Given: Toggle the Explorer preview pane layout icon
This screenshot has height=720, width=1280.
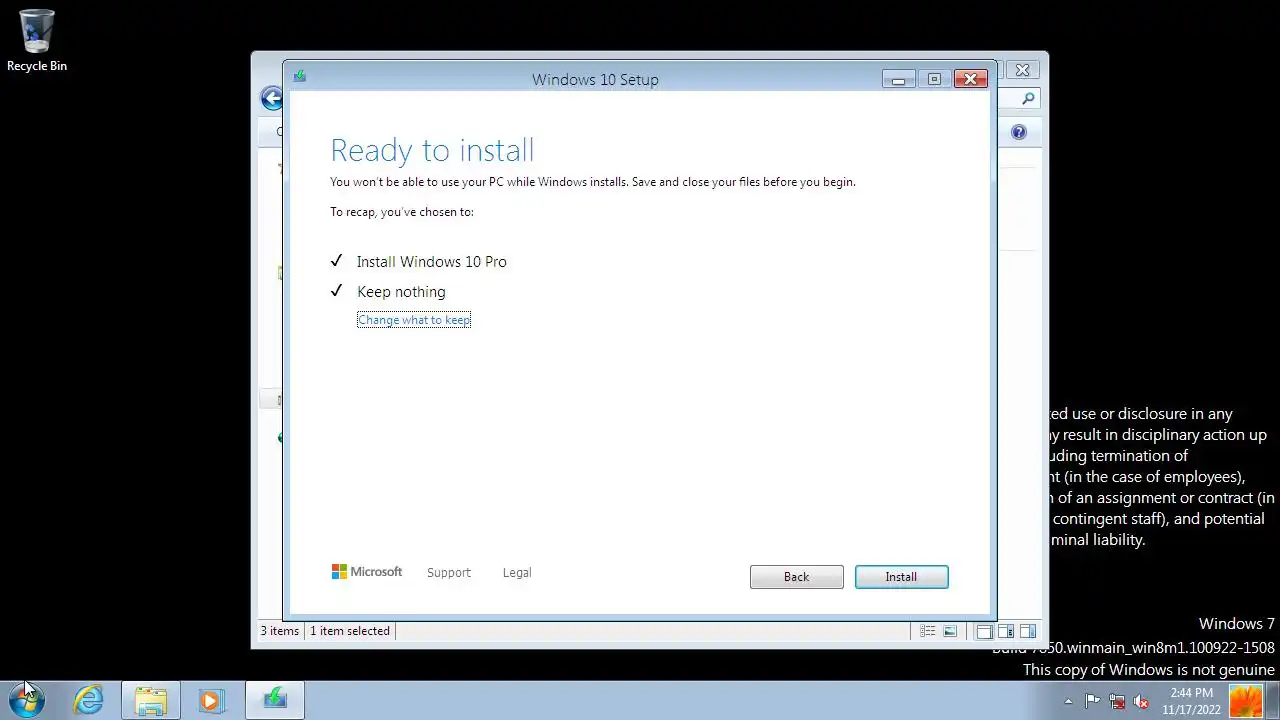Looking at the screenshot, I should [x=1028, y=632].
